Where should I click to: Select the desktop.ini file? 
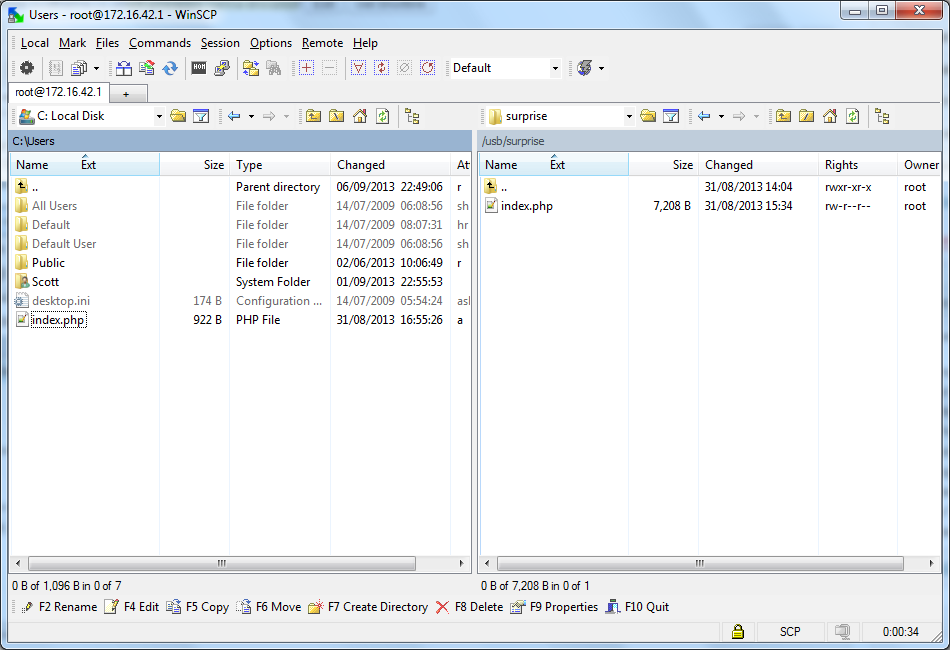point(61,301)
